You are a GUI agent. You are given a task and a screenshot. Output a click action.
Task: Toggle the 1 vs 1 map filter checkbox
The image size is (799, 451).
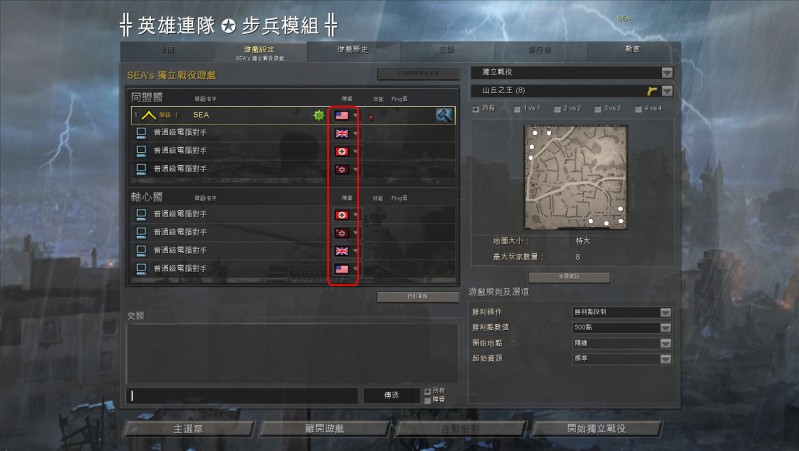(x=517, y=109)
